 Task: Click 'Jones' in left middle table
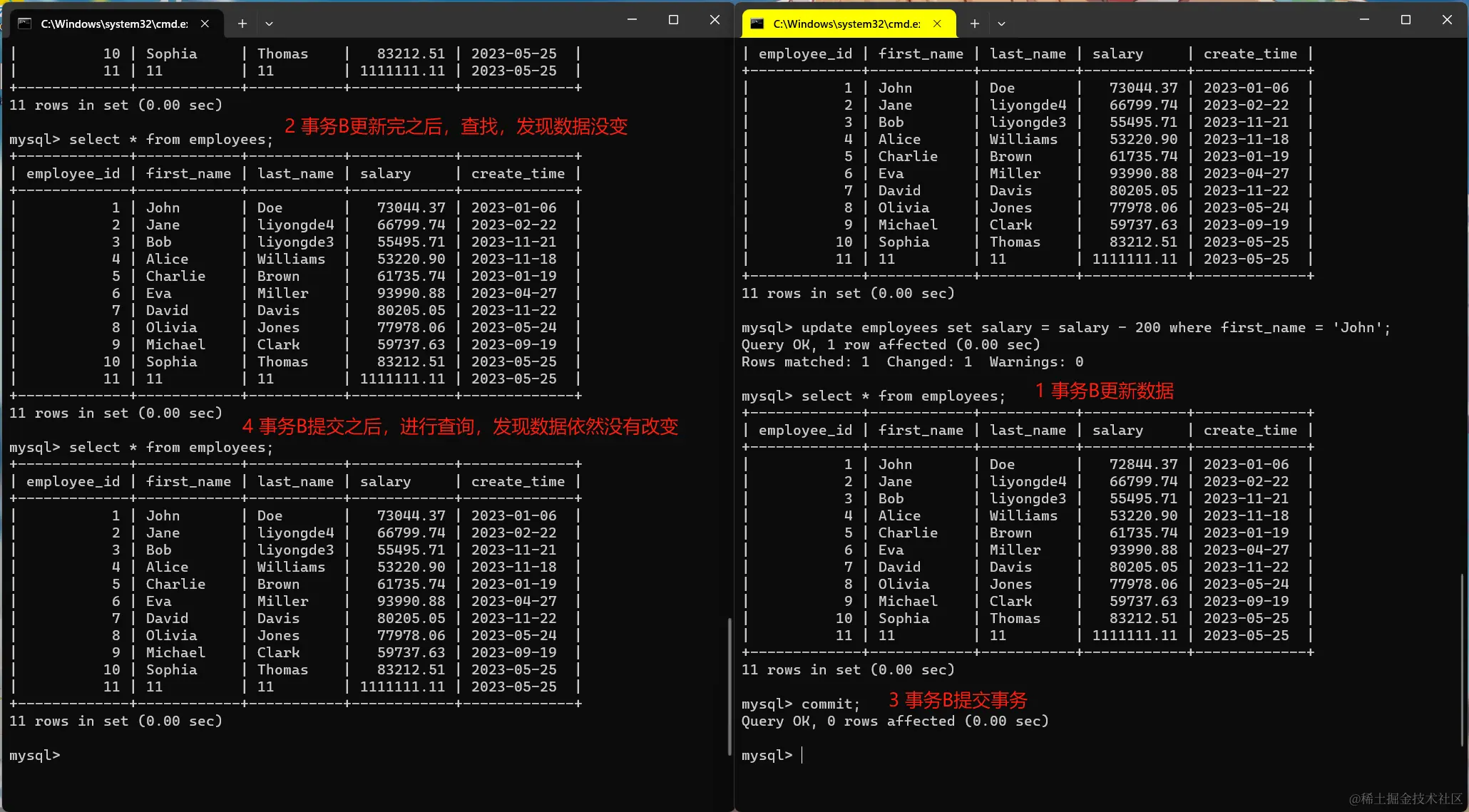click(x=278, y=327)
